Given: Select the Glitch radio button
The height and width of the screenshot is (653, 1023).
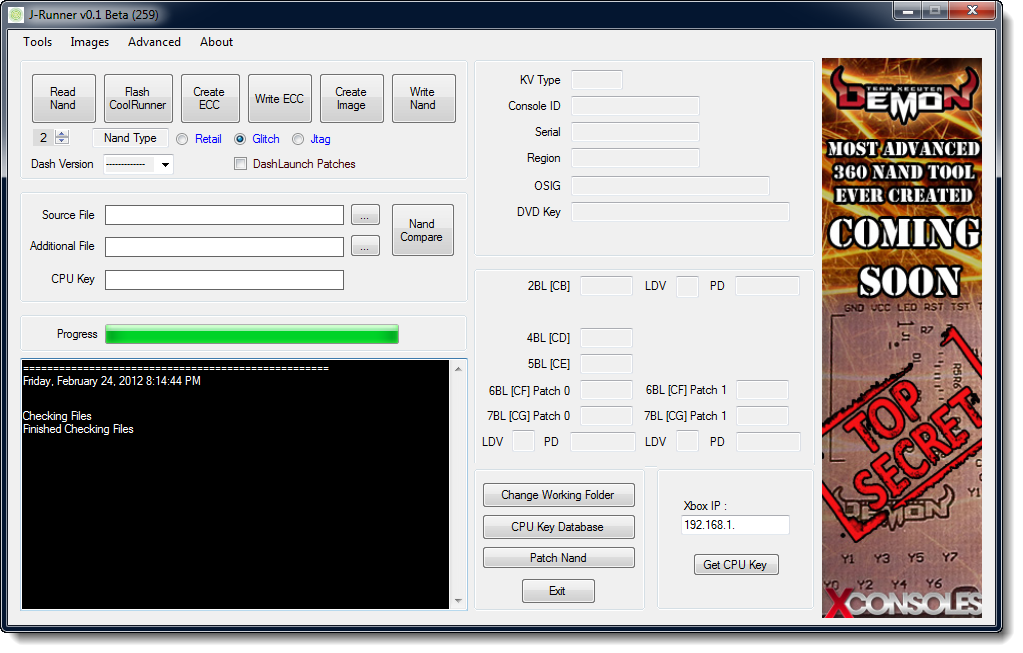Looking at the screenshot, I should point(240,139).
